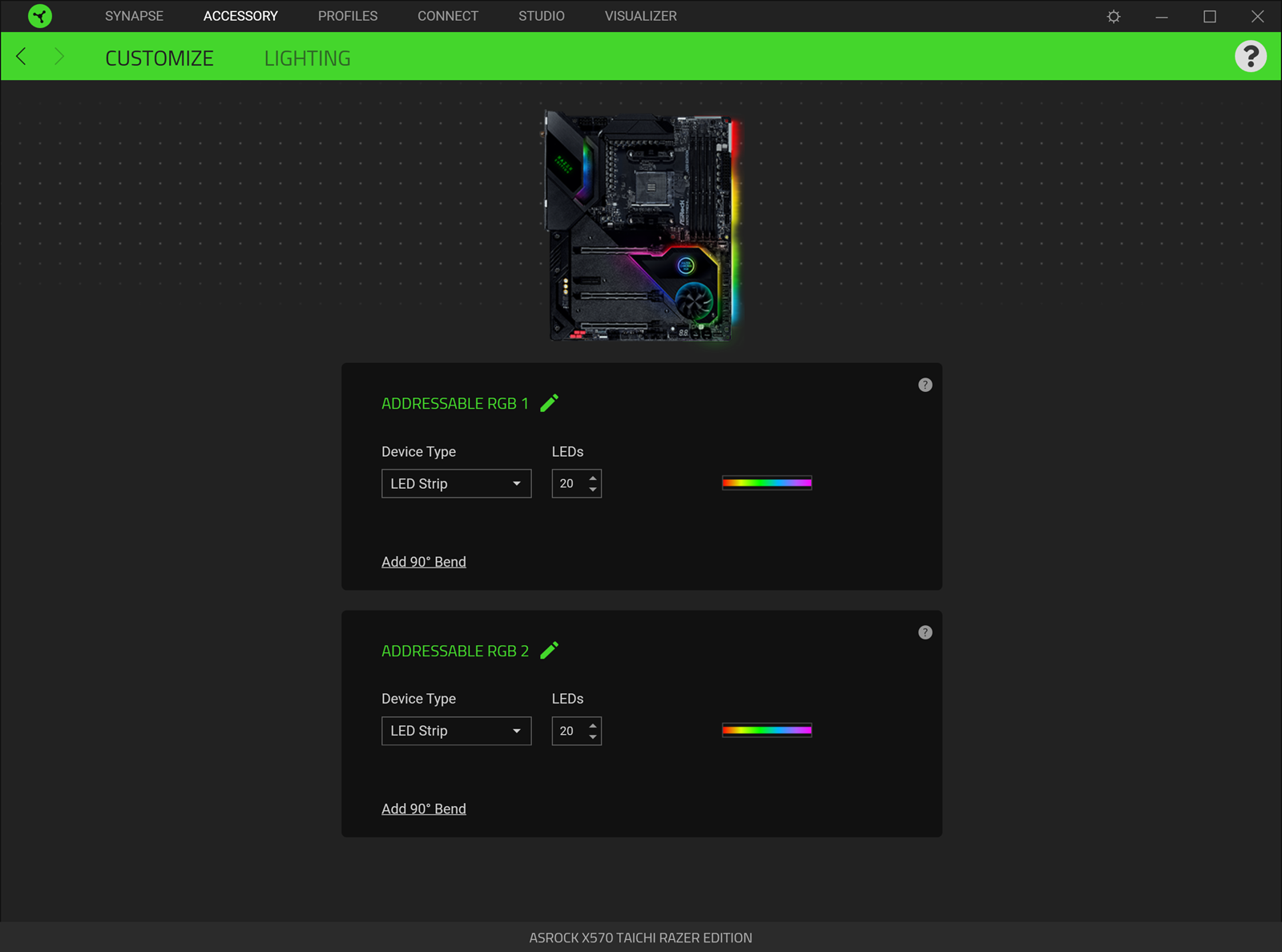
Task: Edit the Addressable RGB 2 name
Action: click(x=550, y=650)
